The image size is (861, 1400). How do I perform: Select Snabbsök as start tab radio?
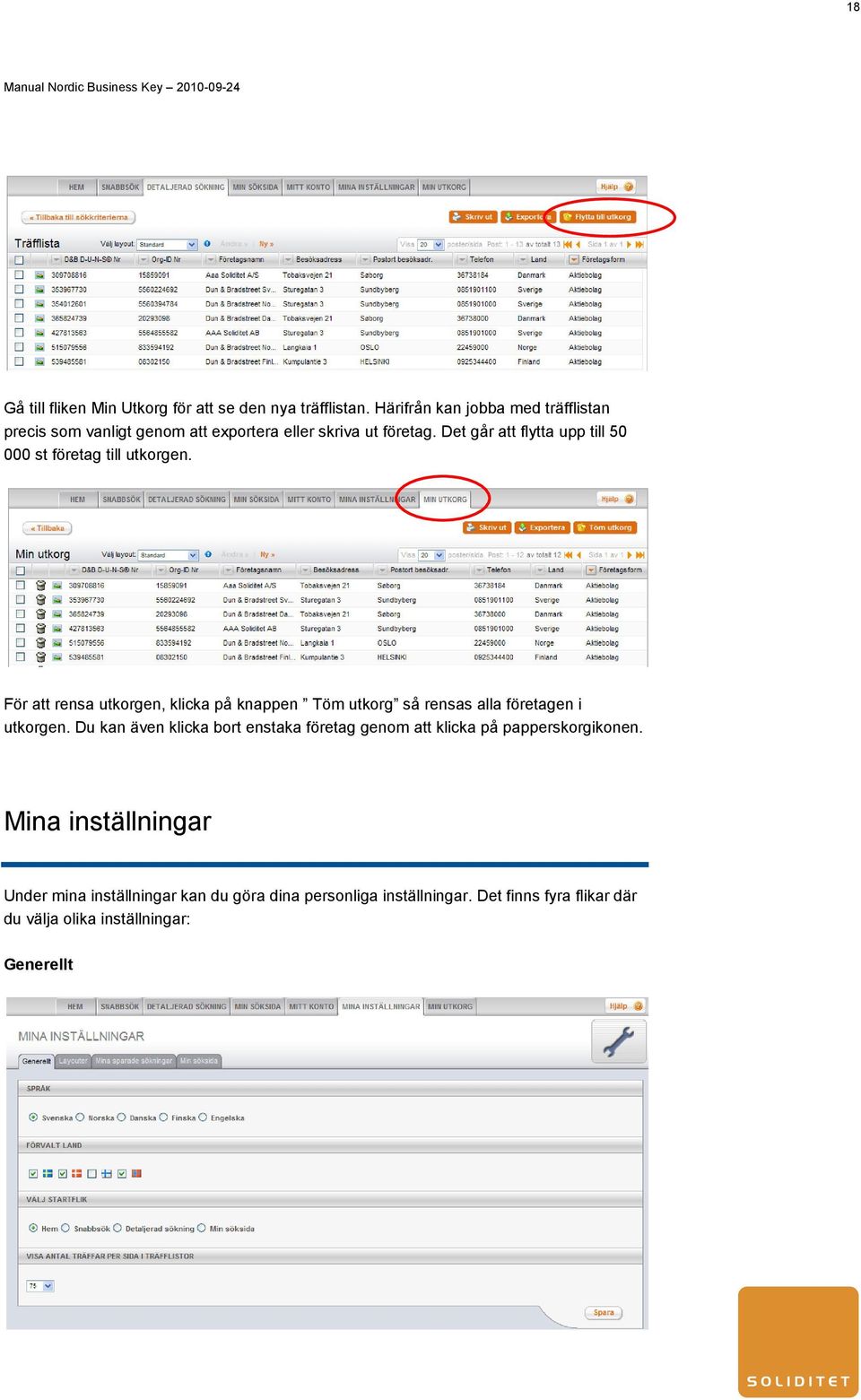point(65,1229)
